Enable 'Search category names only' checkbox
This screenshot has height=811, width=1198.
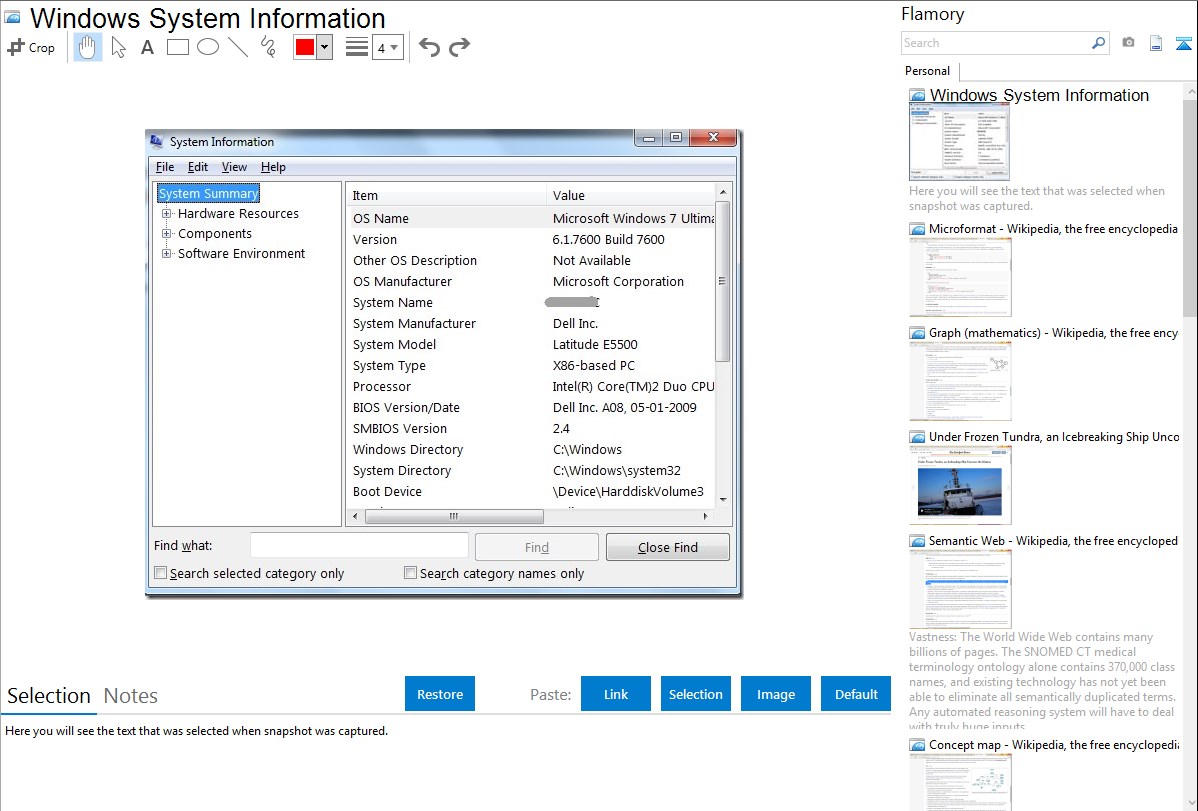coord(410,573)
